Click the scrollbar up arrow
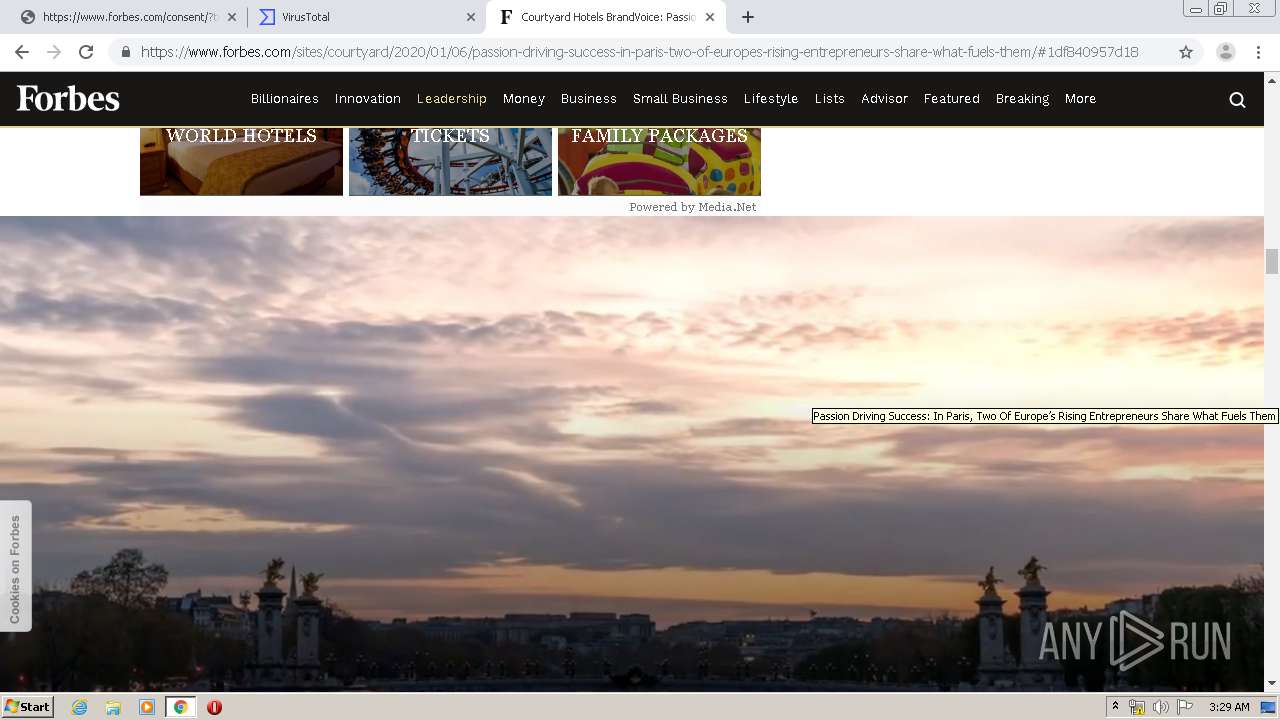Image resolution: width=1280 pixels, height=720 pixels. [1272, 80]
